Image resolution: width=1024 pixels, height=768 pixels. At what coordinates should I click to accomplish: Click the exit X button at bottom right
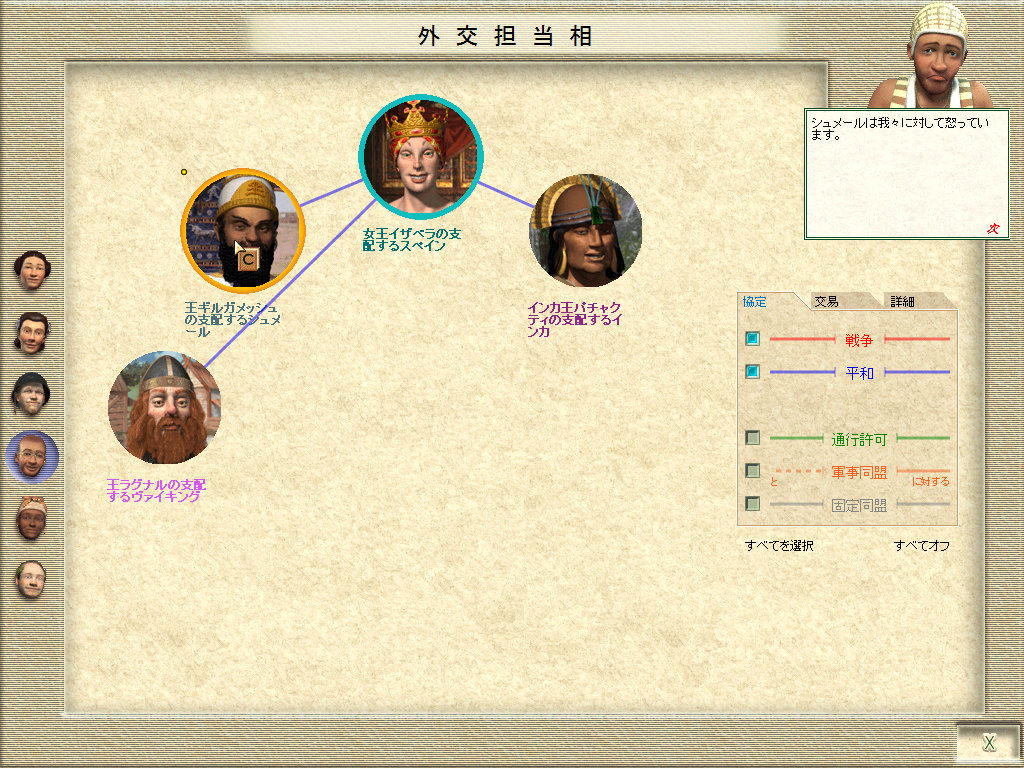(989, 742)
